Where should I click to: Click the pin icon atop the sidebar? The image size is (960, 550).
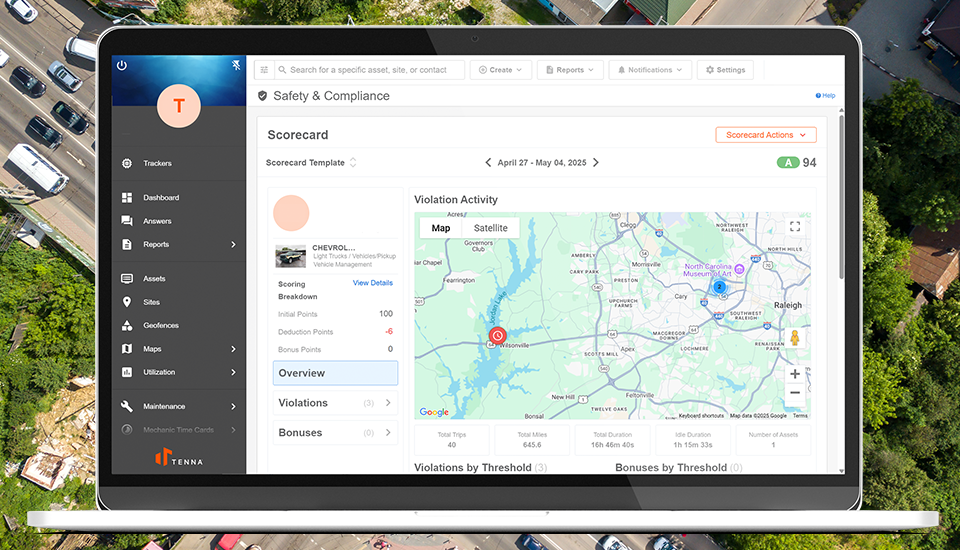[237, 65]
